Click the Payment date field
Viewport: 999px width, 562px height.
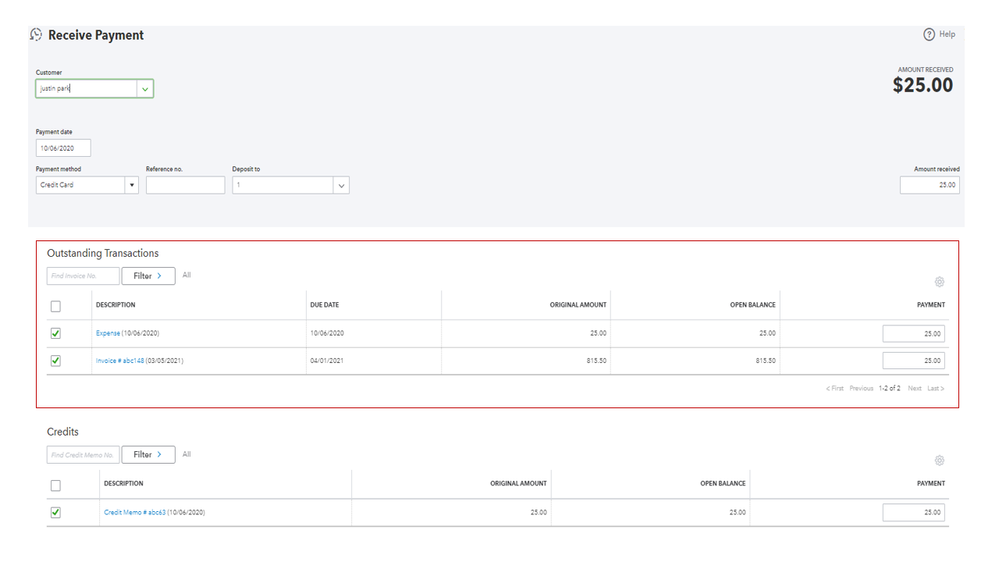[x=63, y=148]
